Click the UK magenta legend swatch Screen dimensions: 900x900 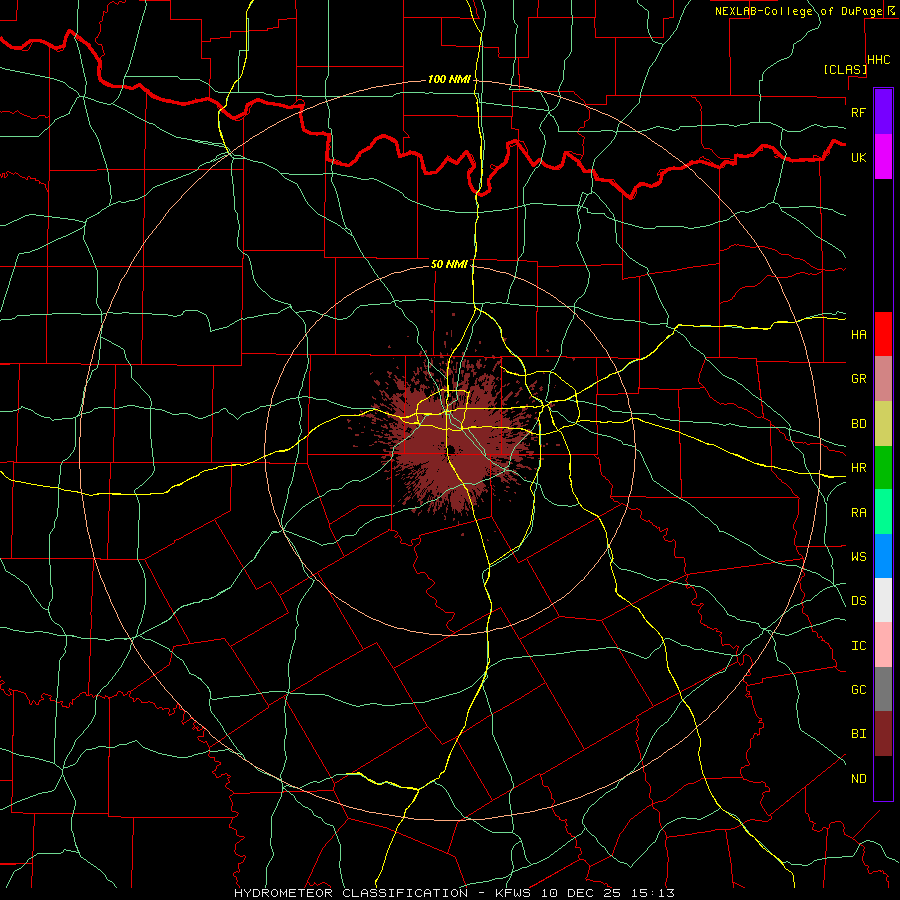(883, 157)
